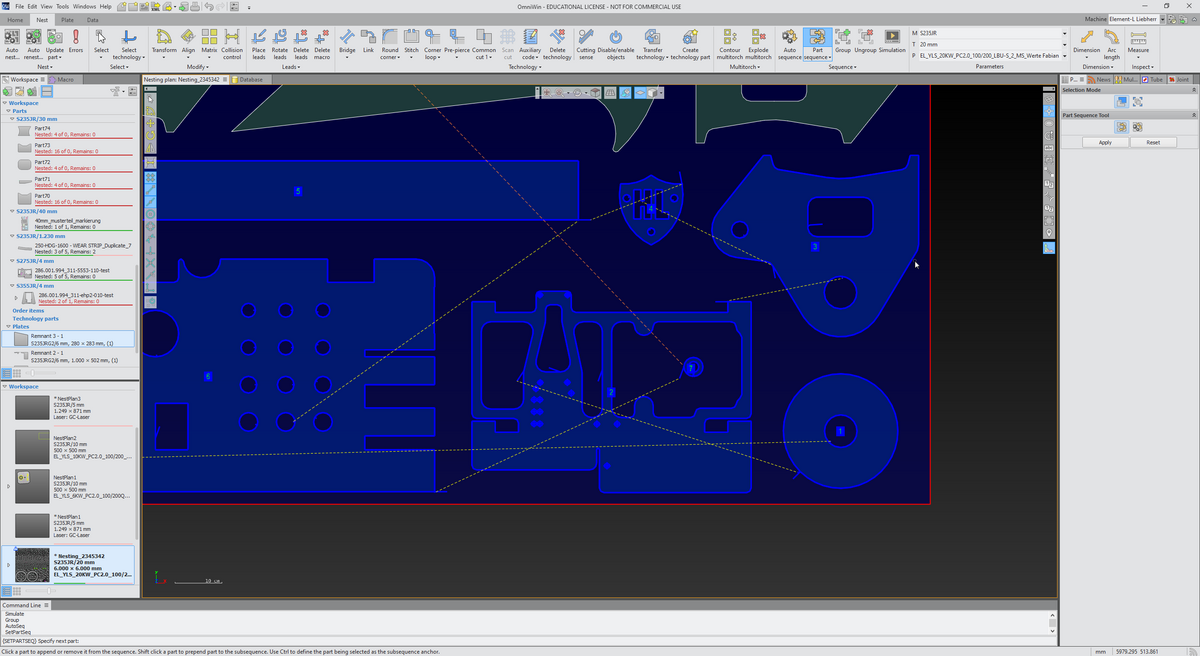Open the File menu
1200x656 pixels.
19,6
